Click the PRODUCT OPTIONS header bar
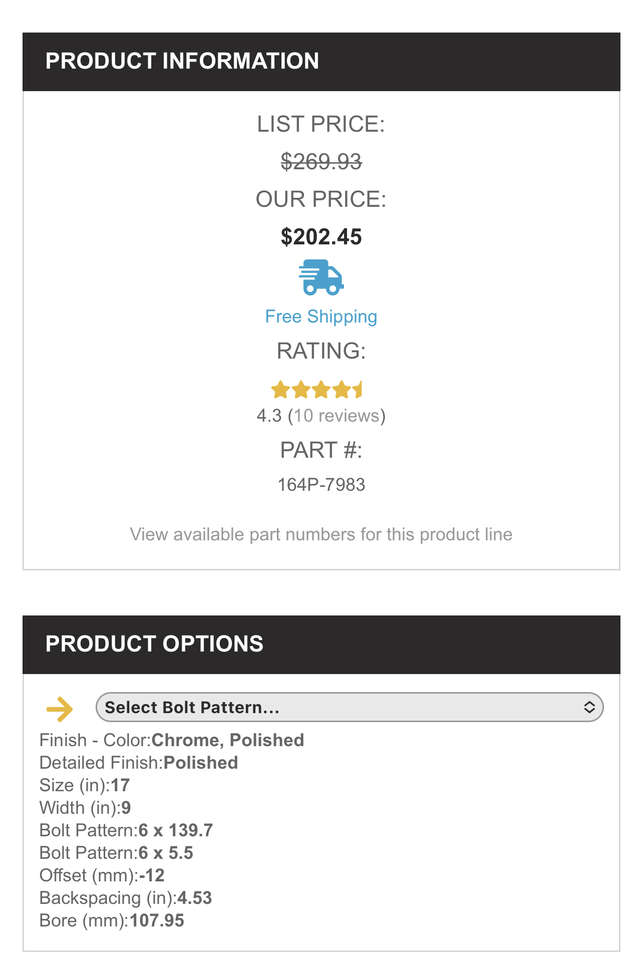The height and width of the screenshot is (960, 643). point(321,644)
